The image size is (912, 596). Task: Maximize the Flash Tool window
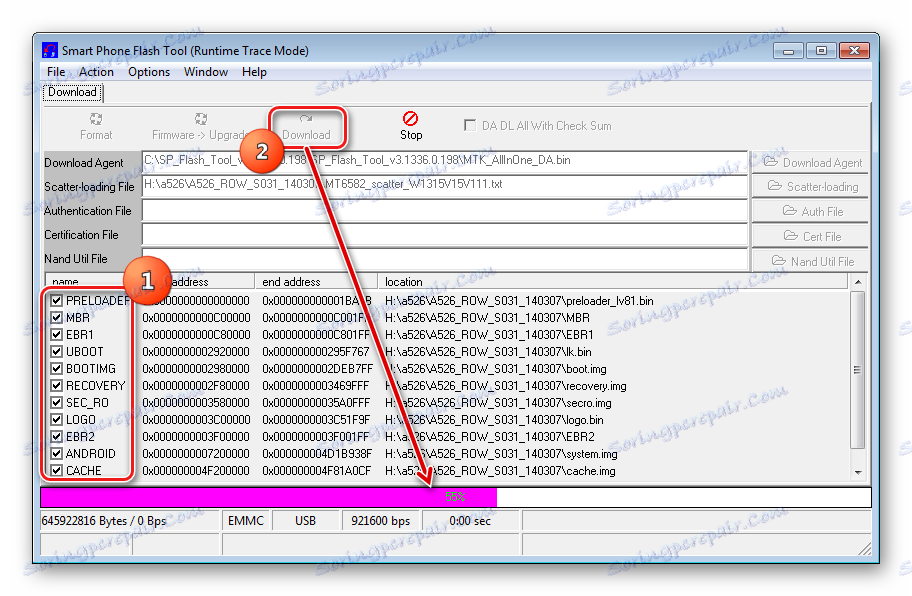[x=821, y=51]
